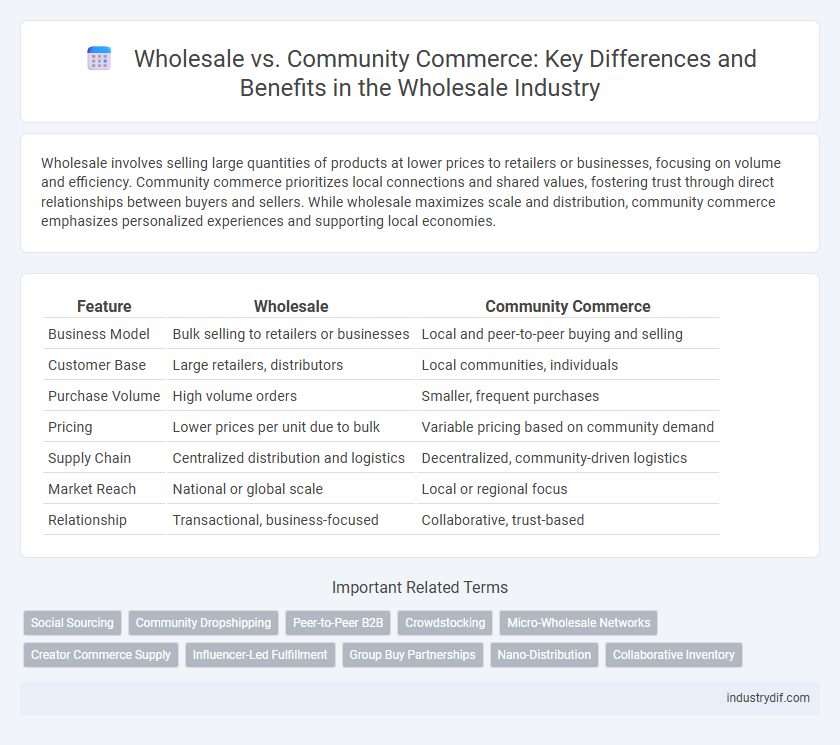
Task: Open the Group Buy Partnerships tag
Action: 412,655
